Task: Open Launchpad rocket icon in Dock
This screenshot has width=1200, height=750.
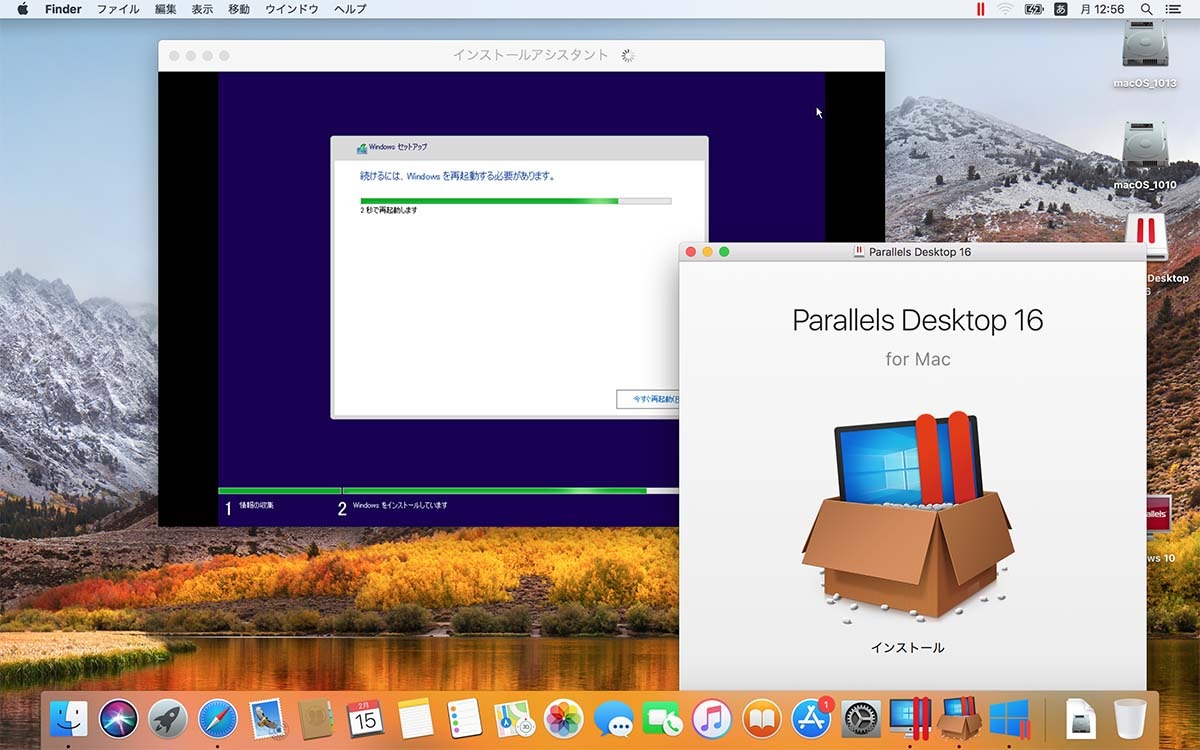Action: click(168, 719)
